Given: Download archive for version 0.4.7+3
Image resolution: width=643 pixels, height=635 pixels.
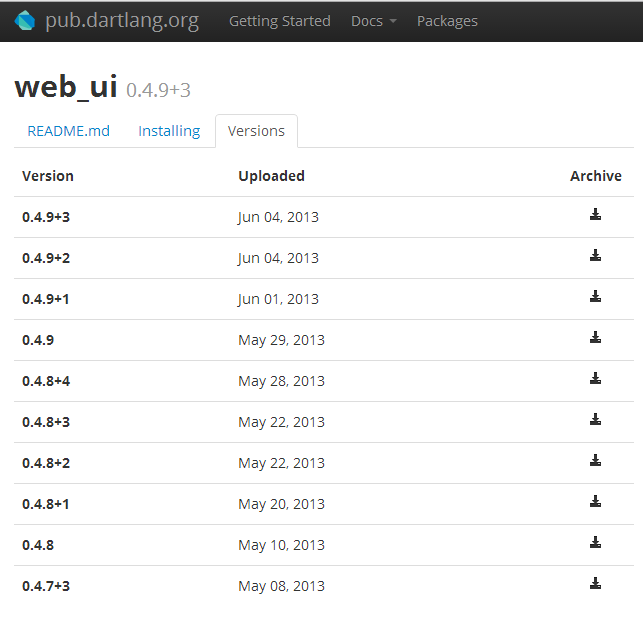Looking at the screenshot, I should coord(595,583).
